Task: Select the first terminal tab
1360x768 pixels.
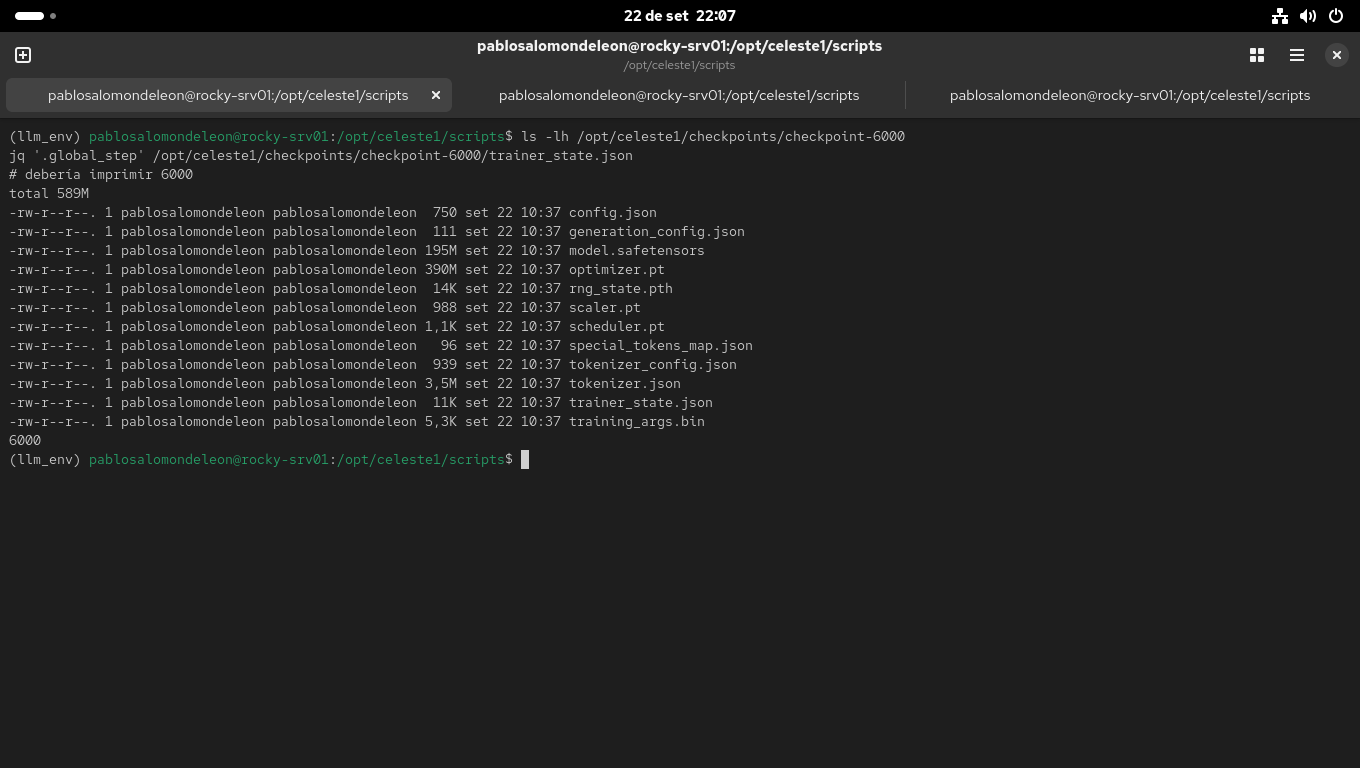Action: point(228,95)
